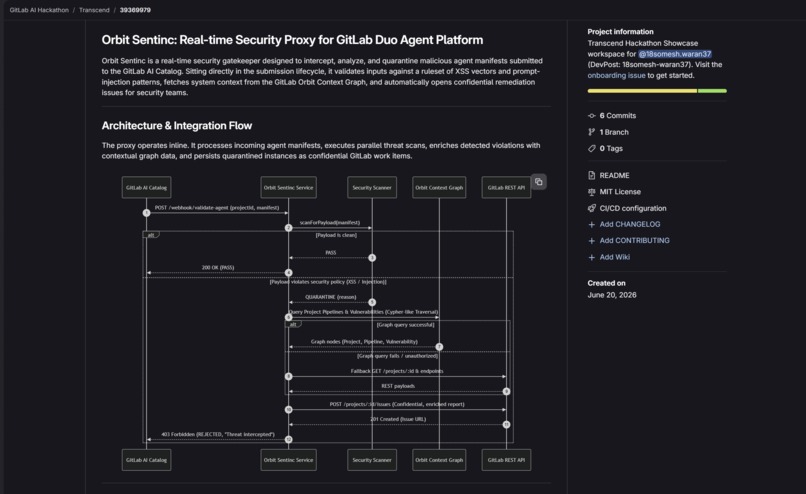Click the plus icon beside Add Wiki
Image resolution: width=806 pixels, height=494 pixels.
(x=592, y=257)
